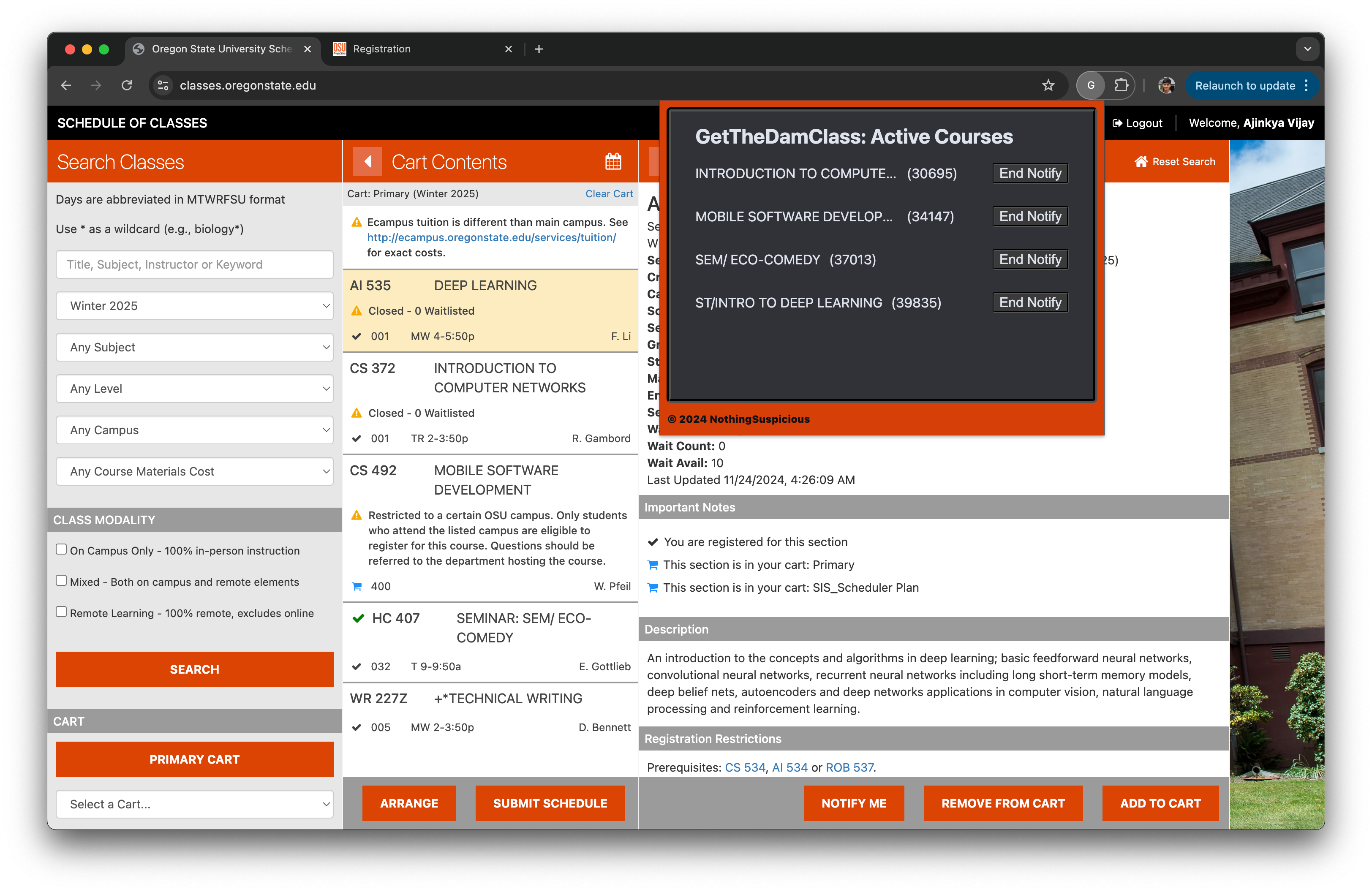Image resolution: width=1372 pixels, height=892 pixels.
Task: Click the calendar icon in Cart Contents header
Action: tap(613, 161)
